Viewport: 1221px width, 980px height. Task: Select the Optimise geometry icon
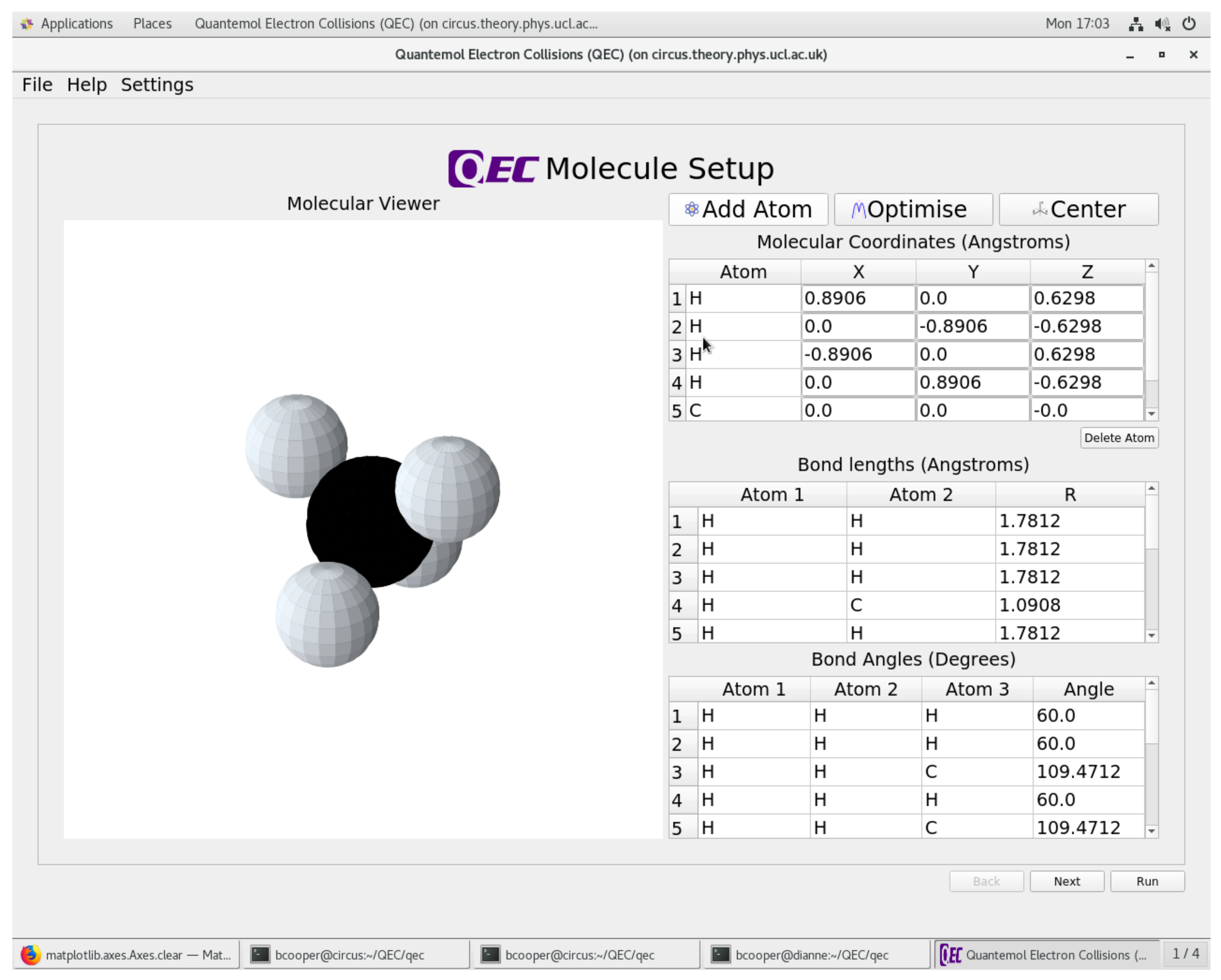tap(858, 209)
